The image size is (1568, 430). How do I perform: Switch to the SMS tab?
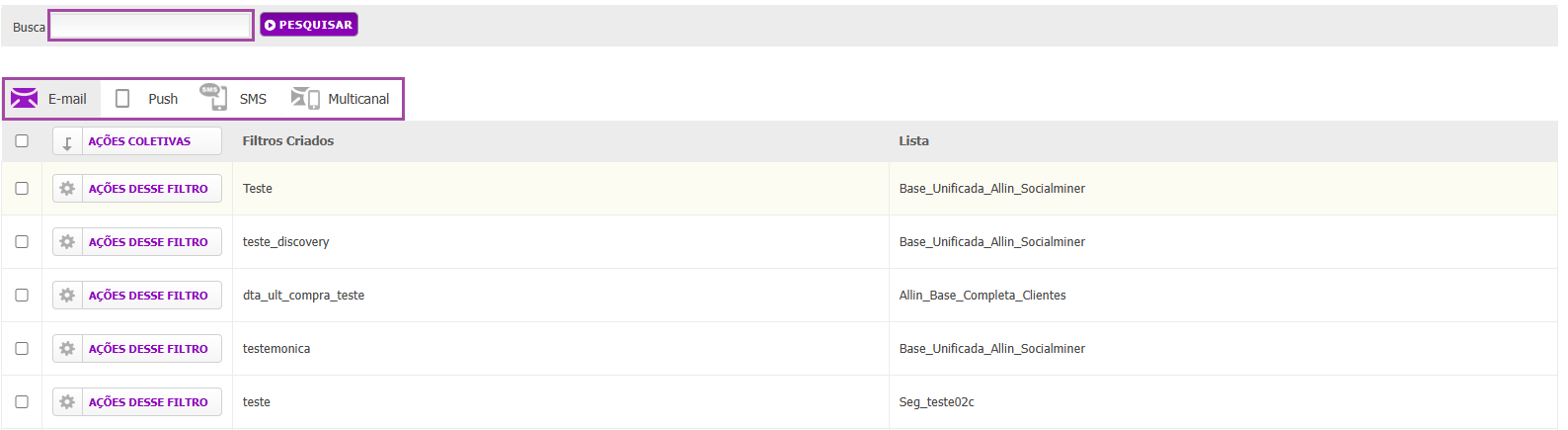pos(233,99)
